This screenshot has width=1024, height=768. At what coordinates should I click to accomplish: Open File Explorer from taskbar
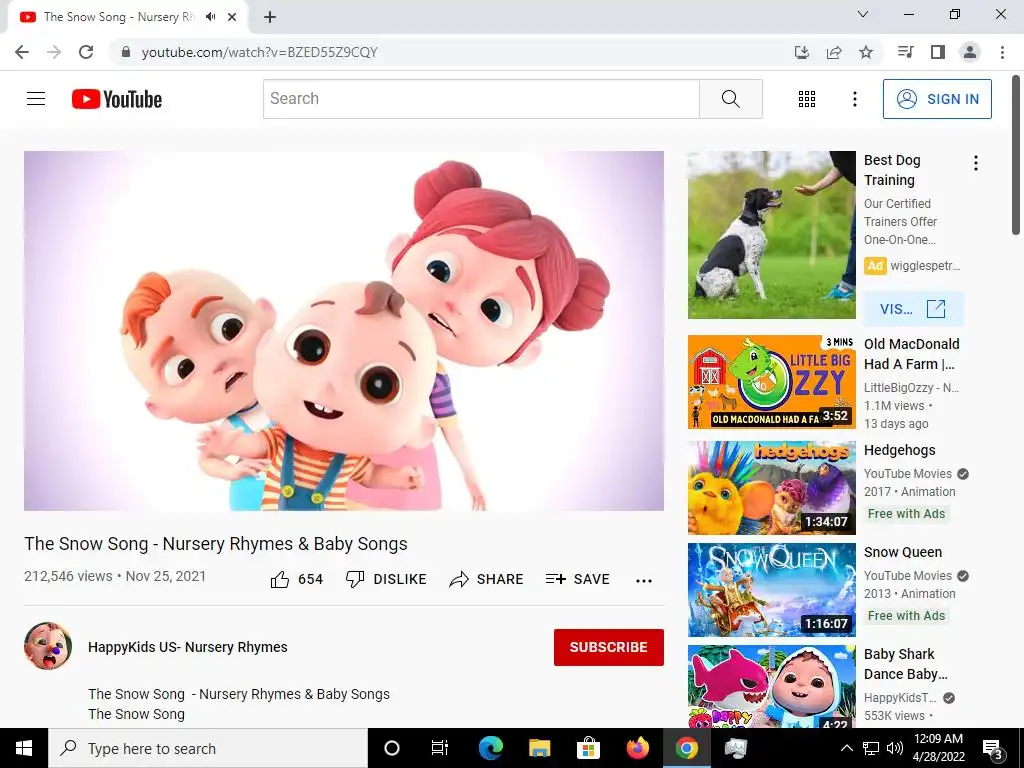[539, 748]
